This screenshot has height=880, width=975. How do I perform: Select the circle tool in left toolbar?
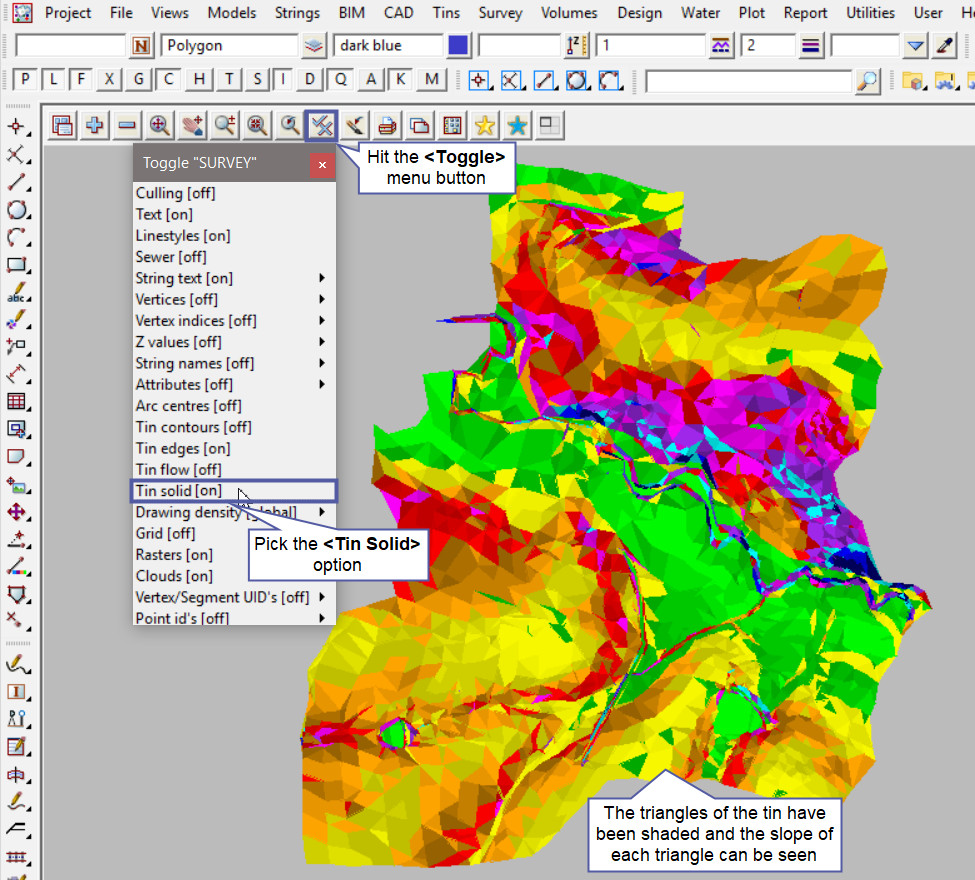(x=17, y=210)
